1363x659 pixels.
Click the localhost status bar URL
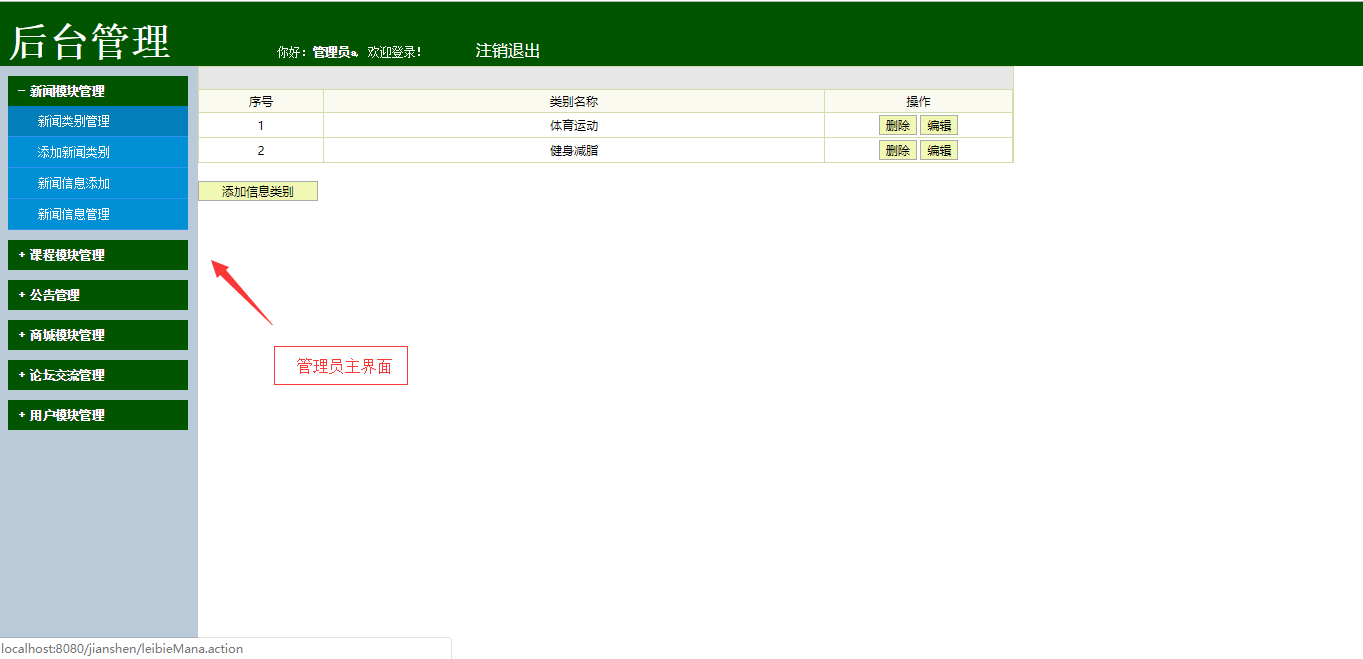tap(122, 648)
